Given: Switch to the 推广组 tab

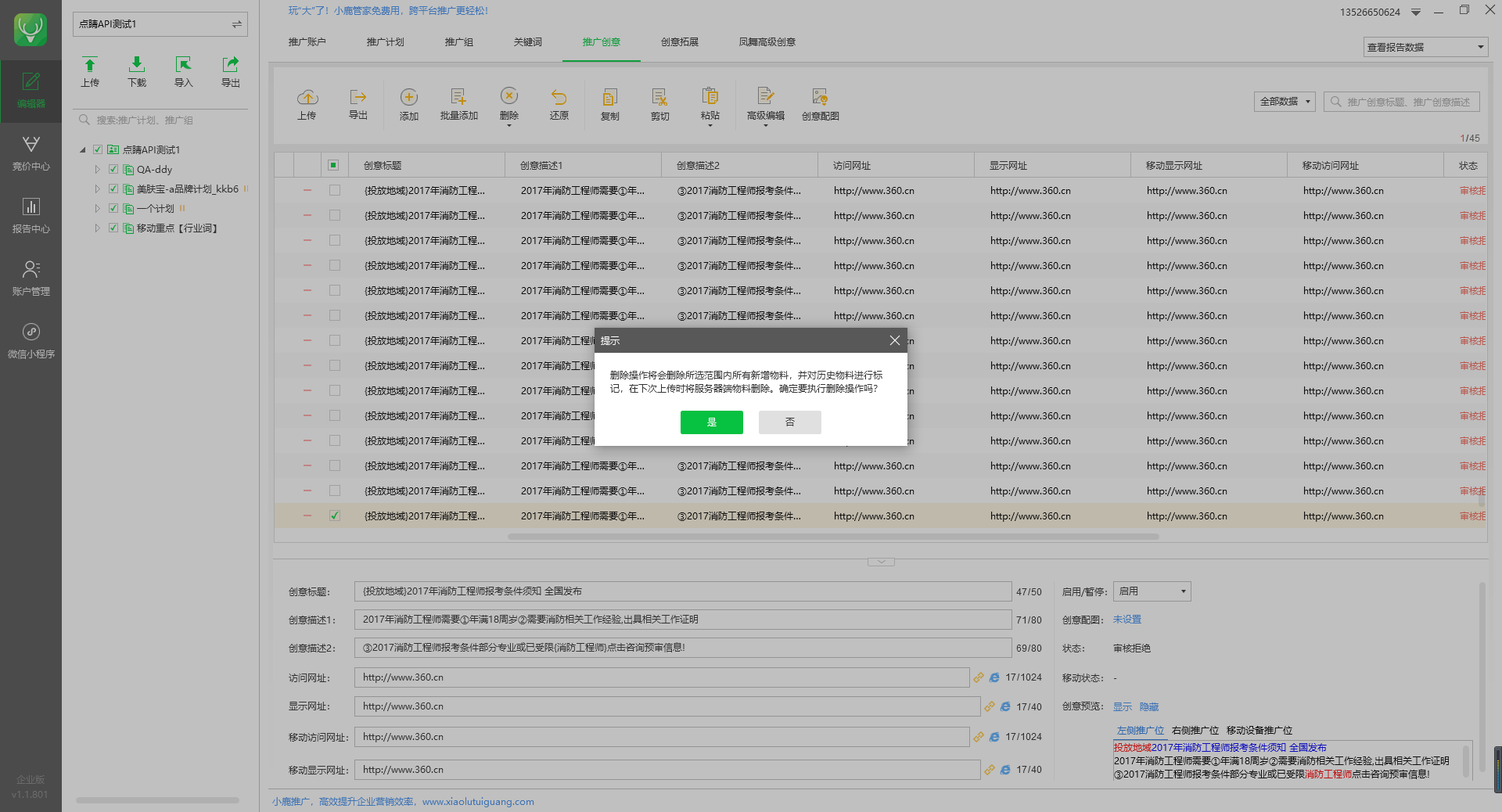Looking at the screenshot, I should (x=458, y=42).
